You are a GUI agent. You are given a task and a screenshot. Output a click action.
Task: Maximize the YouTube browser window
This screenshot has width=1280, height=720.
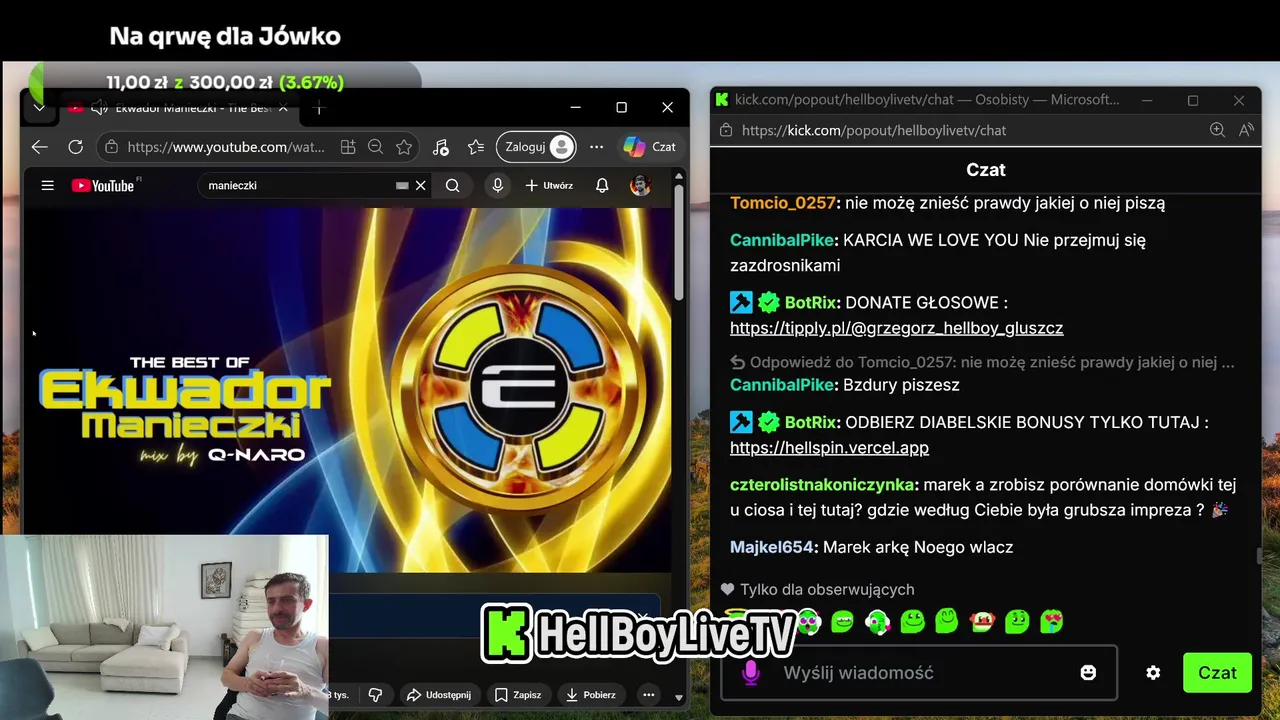pos(621,107)
